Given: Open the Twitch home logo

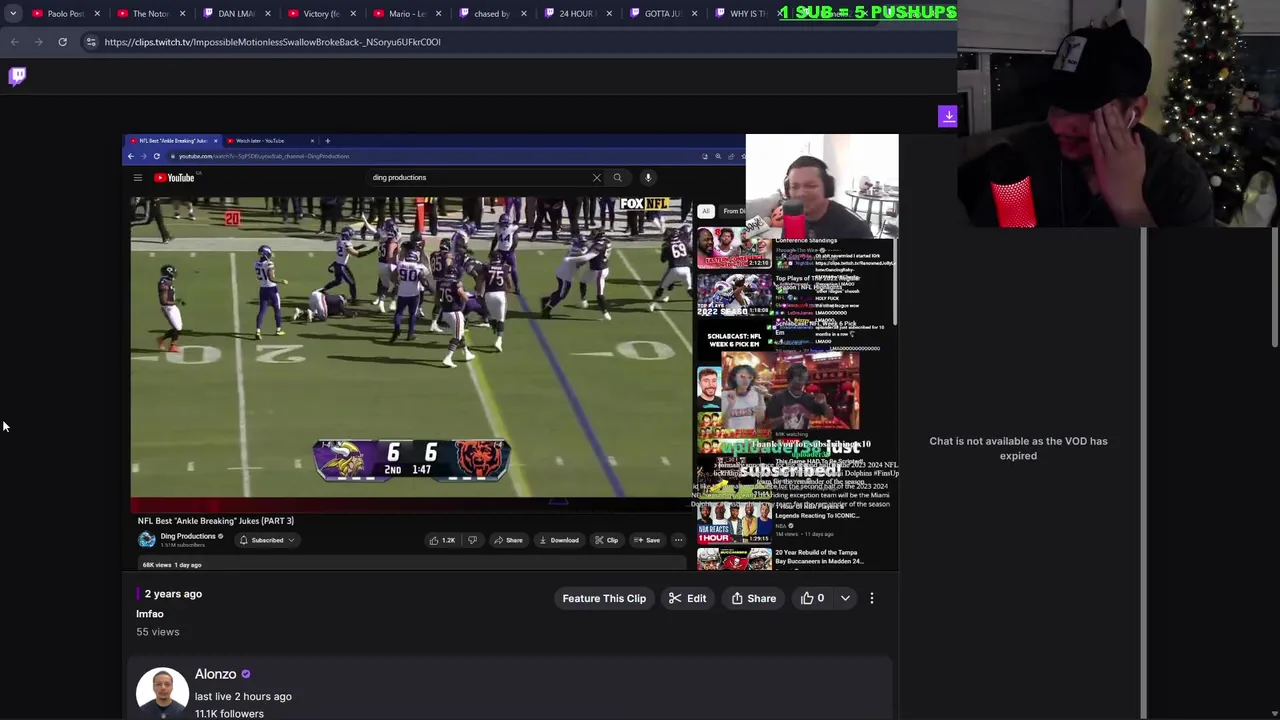Looking at the screenshot, I should click(x=18, y=76).
